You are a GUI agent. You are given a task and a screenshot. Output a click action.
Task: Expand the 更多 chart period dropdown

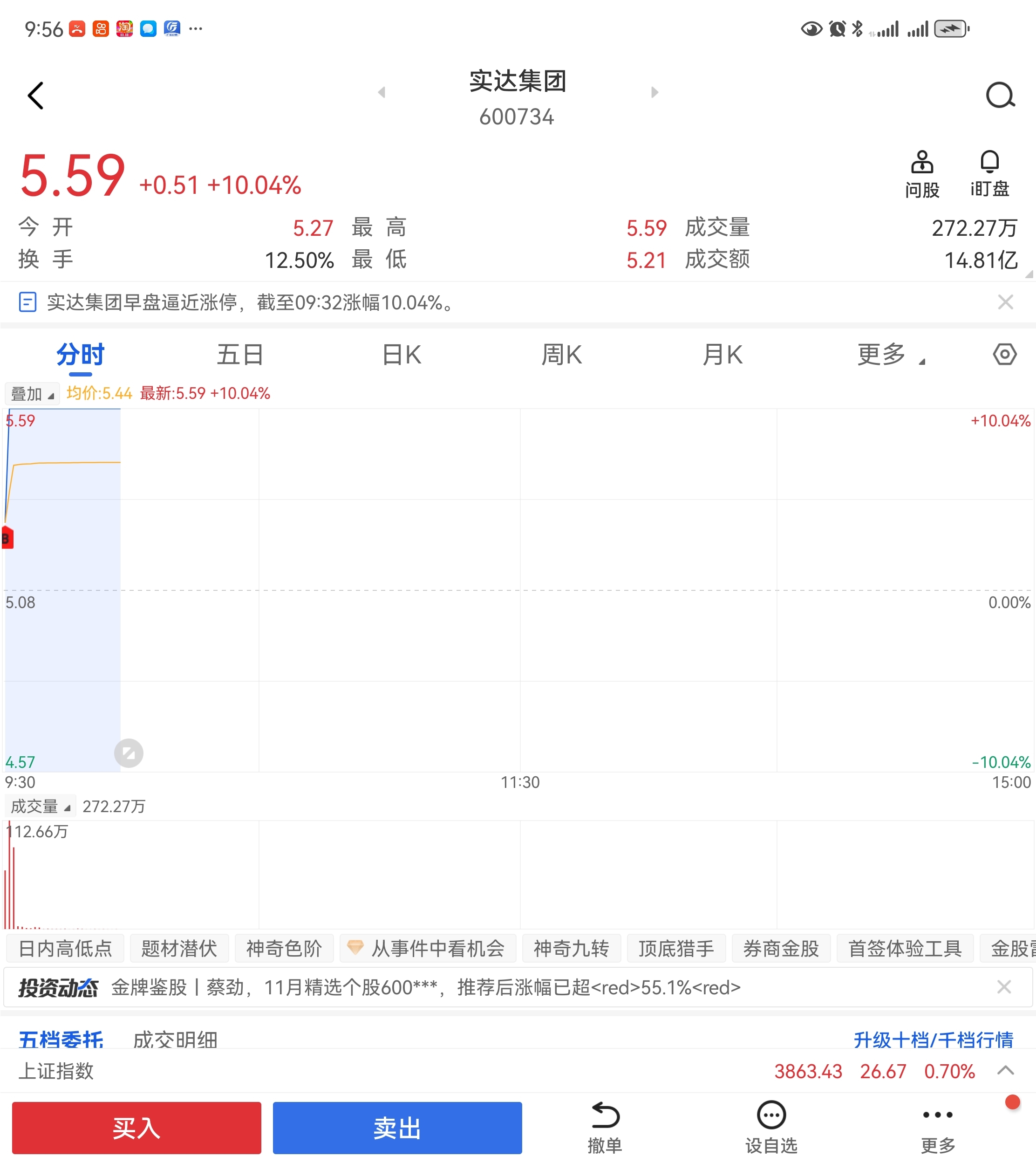coord(890,355)
